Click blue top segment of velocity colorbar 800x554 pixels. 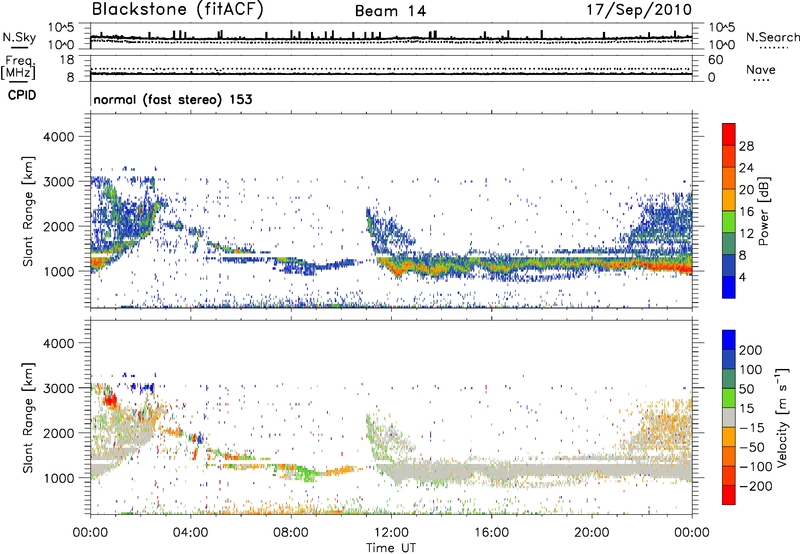[729, 340]
